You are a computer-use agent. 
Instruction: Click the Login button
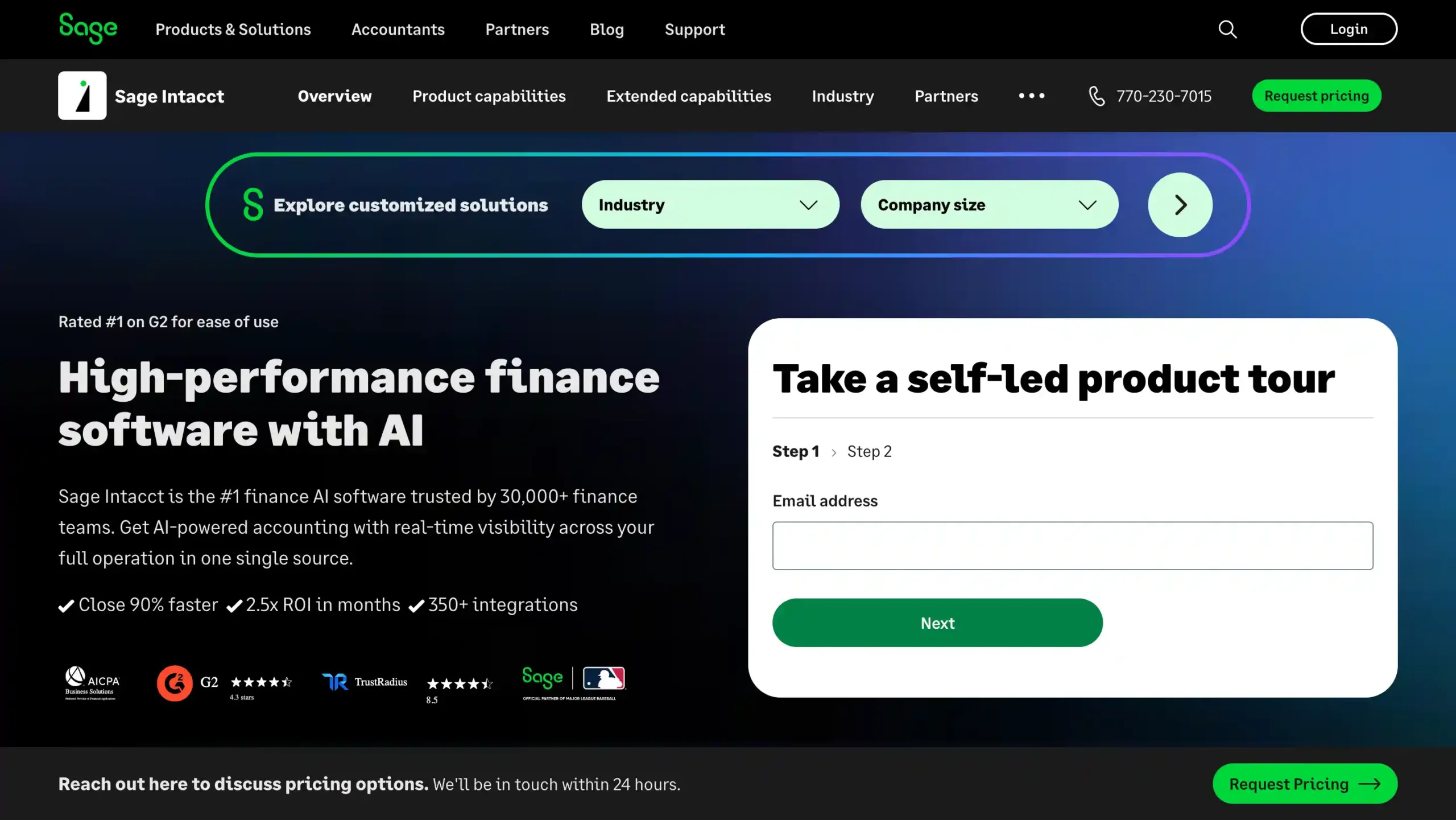(x=1349, y=29)
